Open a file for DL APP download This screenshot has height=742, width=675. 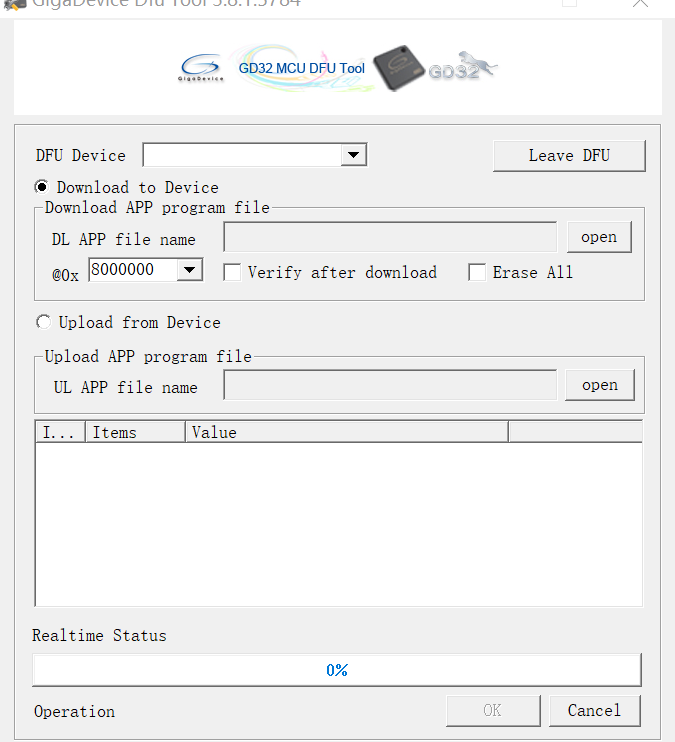[x=599, y=237]
